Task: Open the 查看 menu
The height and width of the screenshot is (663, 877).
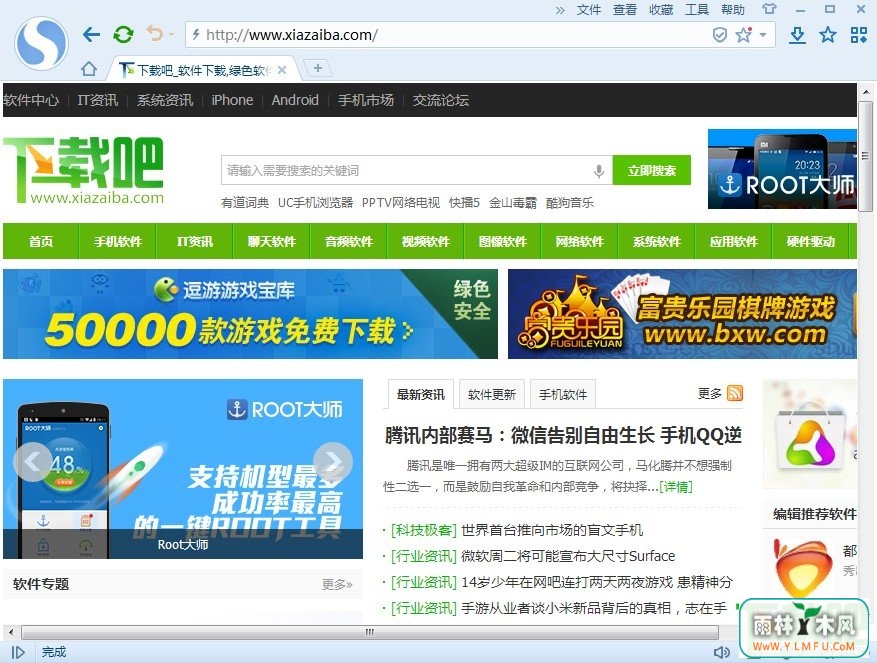Action: (x=625, y=10)
